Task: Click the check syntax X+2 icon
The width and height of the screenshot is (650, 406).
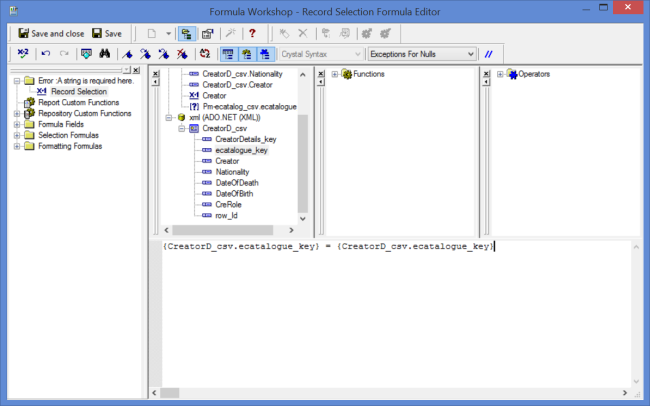Action: (21, 54)
